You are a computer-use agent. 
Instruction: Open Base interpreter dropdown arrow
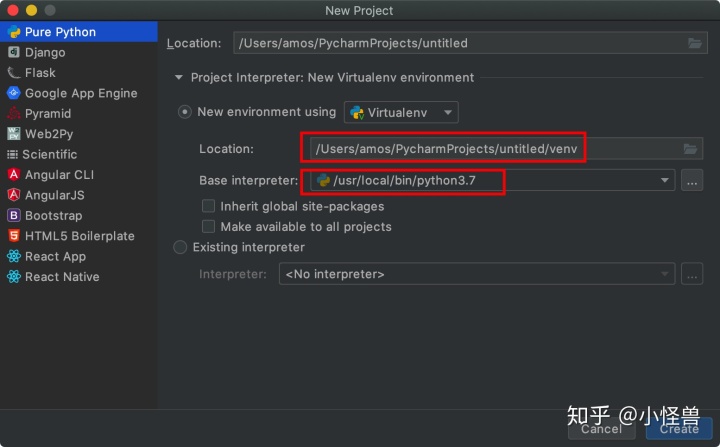click(664, 180)
